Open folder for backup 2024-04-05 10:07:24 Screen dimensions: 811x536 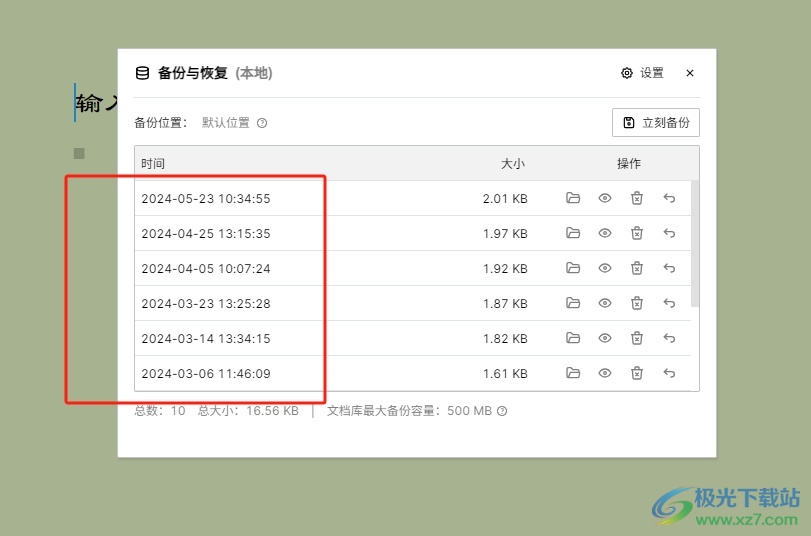click(x=573, y=268)
